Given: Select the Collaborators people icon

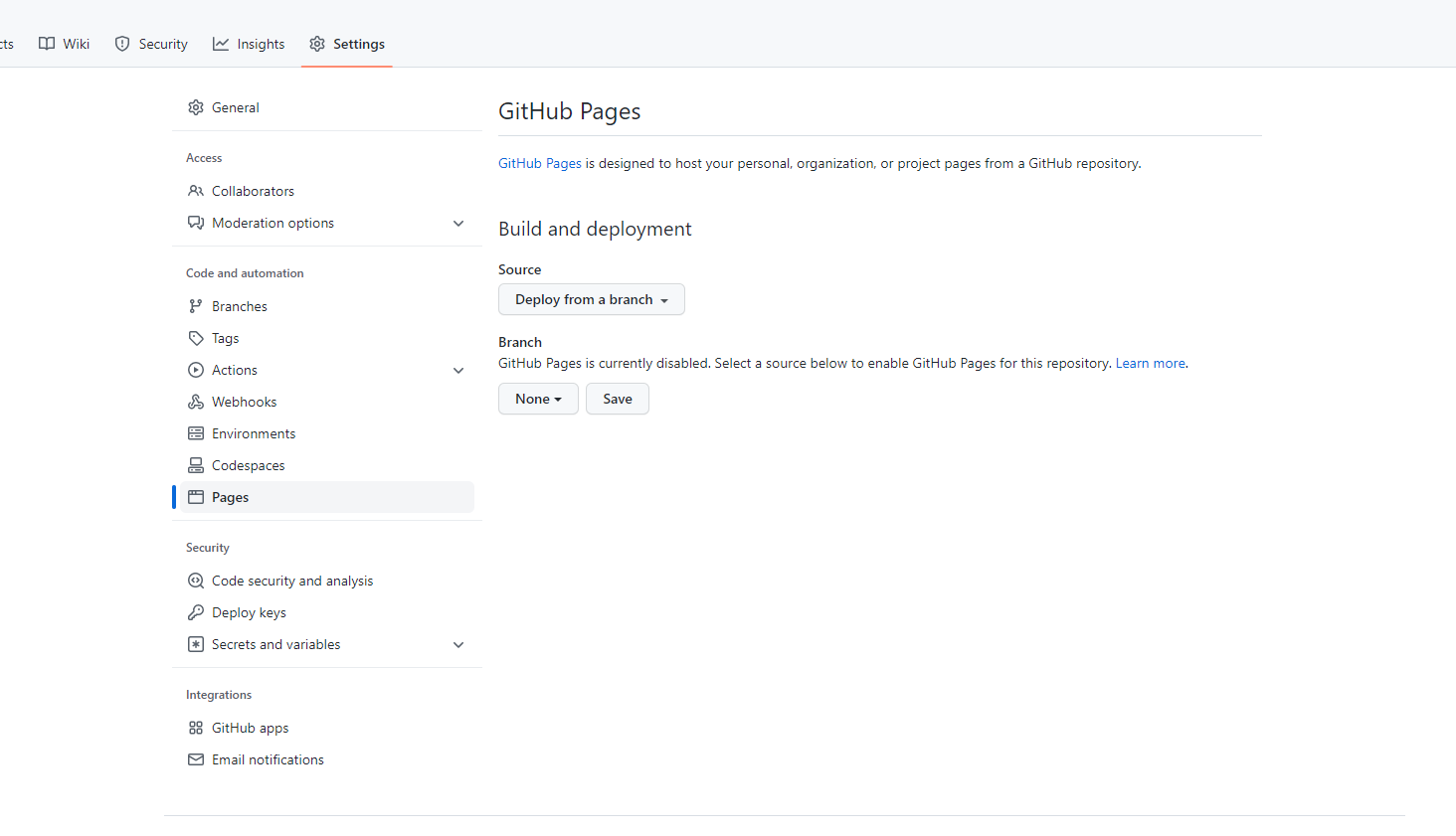Looking at the screenshot, I should click(x=196, y=190).
